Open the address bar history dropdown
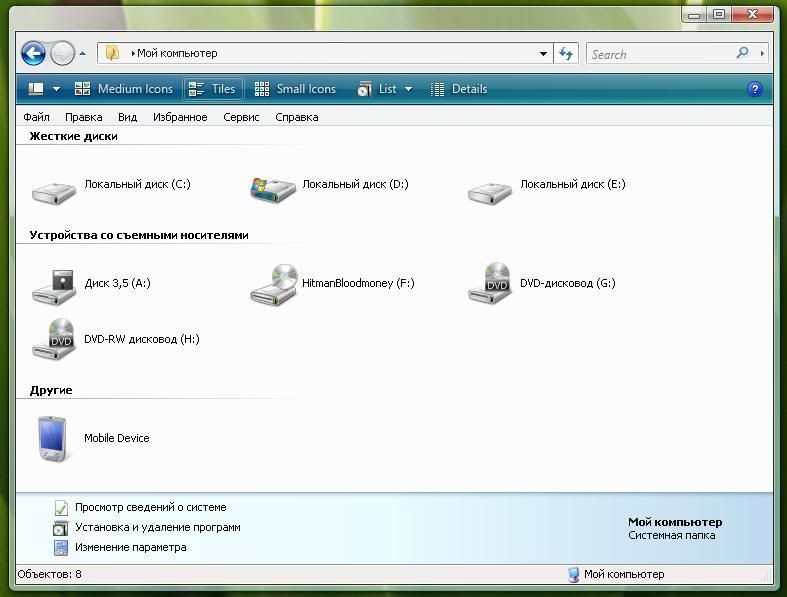787x597 pixels. [x=543, y=54]
